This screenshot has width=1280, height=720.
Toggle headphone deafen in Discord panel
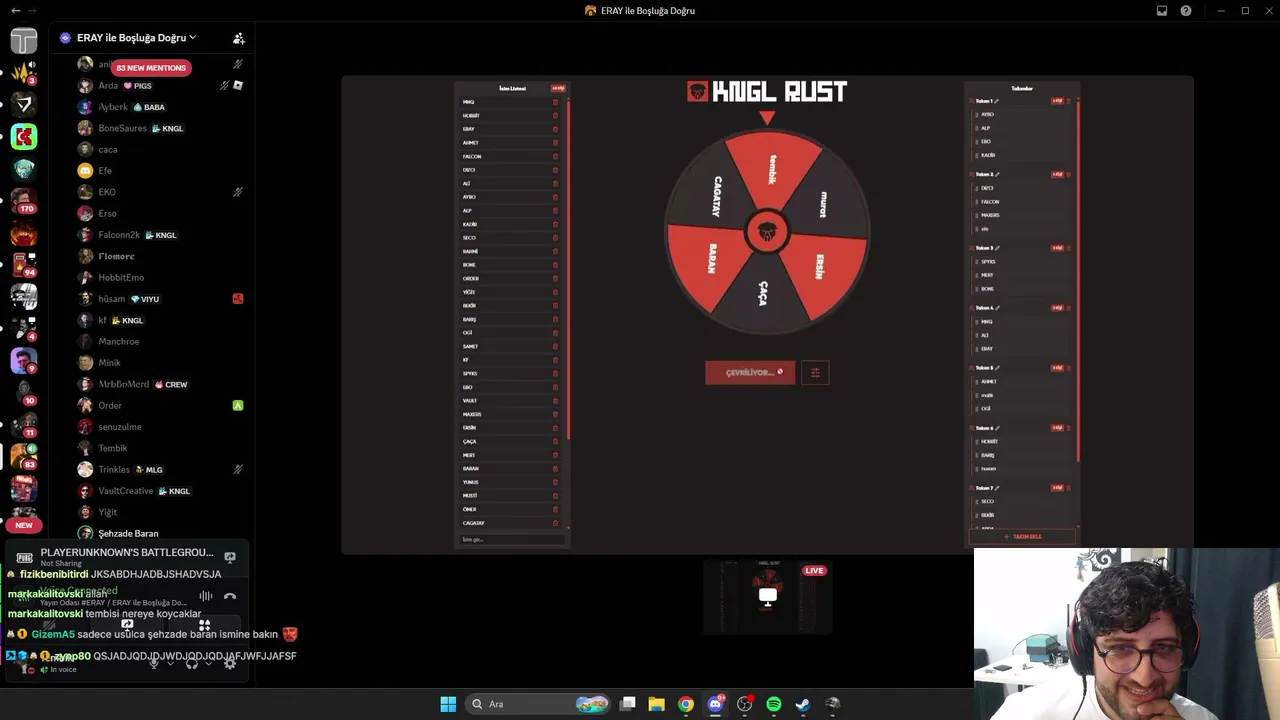pos(191,663)
